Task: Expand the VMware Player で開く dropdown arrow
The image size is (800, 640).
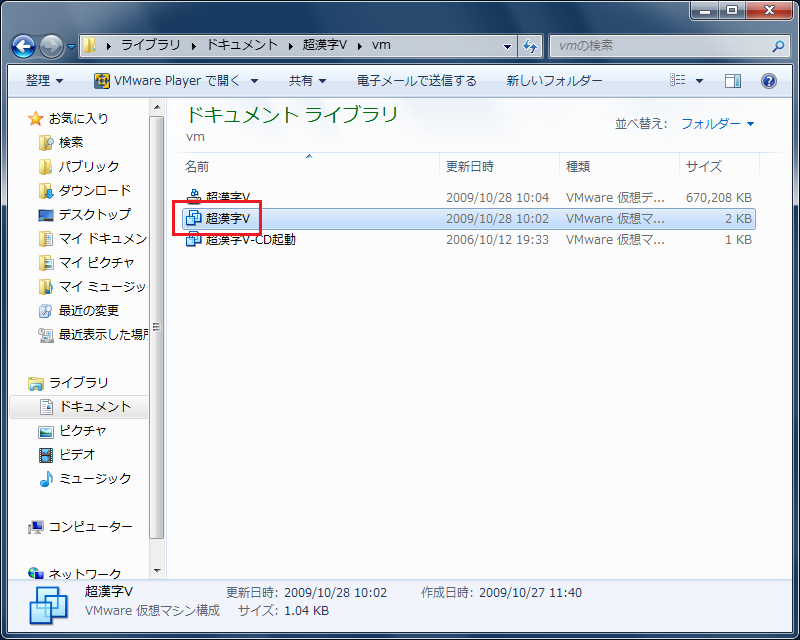Action: point(254,81)
